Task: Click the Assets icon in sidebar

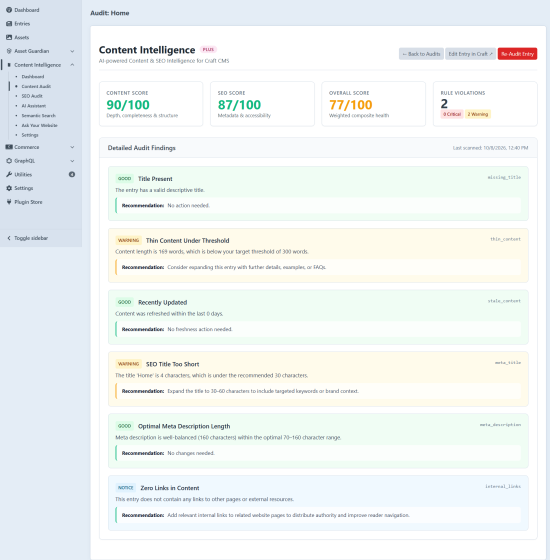Action: 9,37
